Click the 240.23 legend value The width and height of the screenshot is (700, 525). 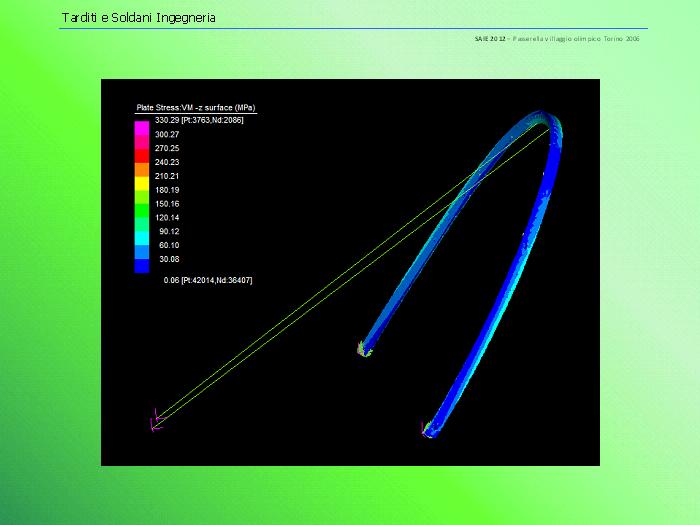[x=167, y=162]
